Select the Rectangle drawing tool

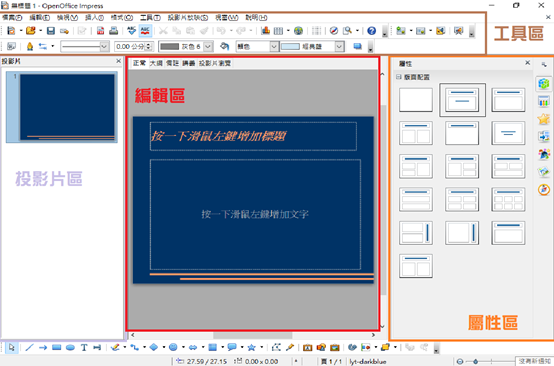tap(57, 348)
